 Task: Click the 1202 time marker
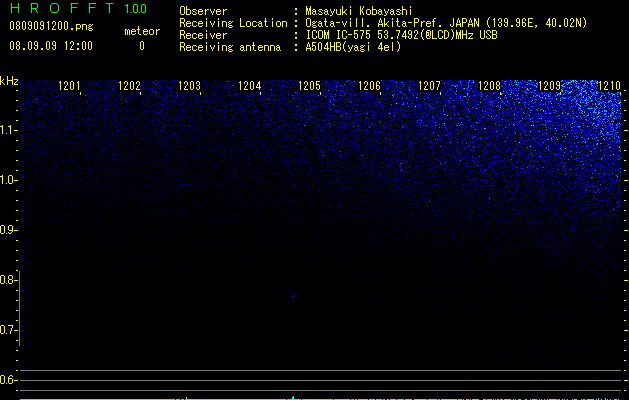point(129,85)
